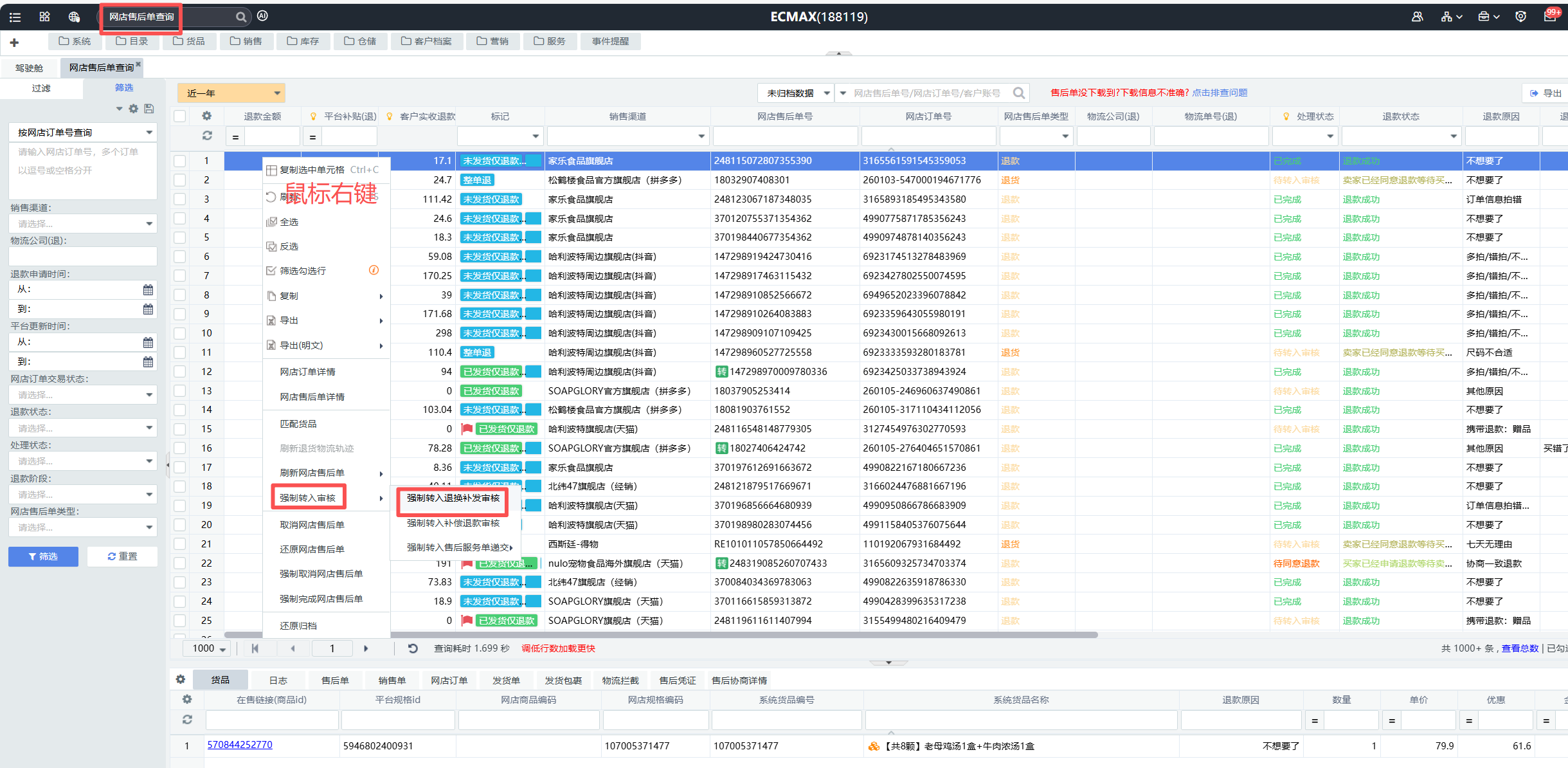
Task: Open the apps grid icon
Action: click(x=44, y=17)
